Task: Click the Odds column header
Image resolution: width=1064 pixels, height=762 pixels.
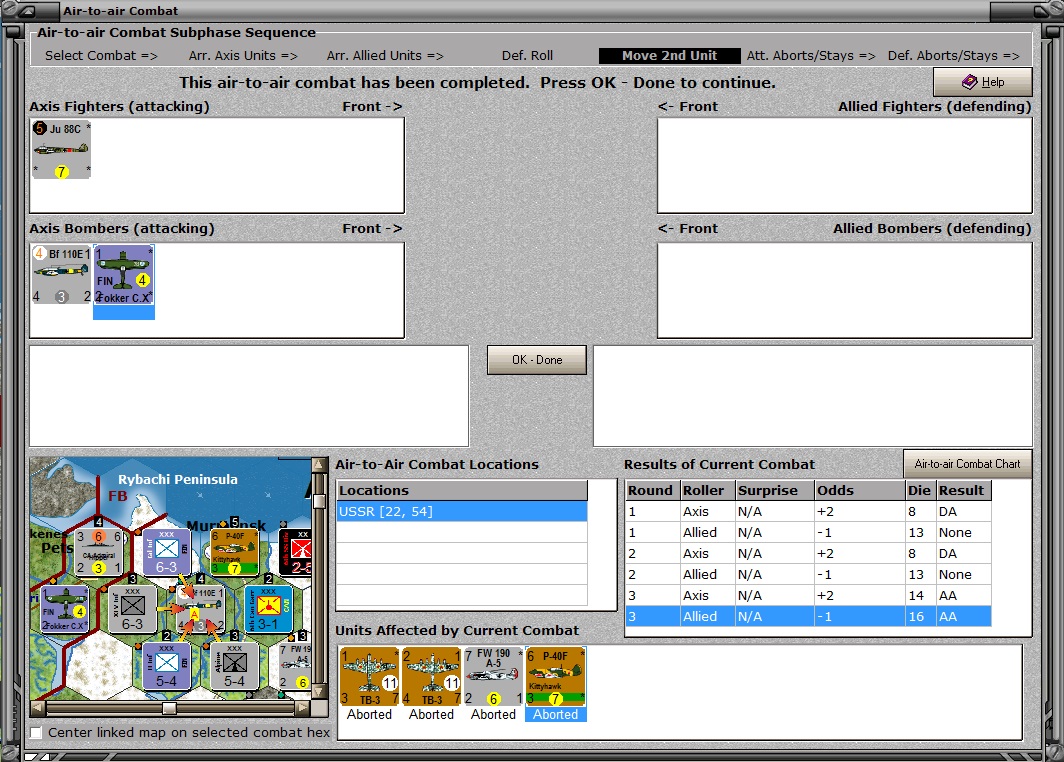Action: click(860, 491)
